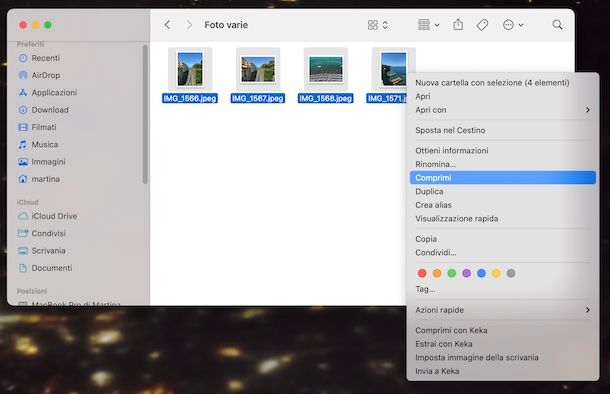Choose Nuova cartella con selezione

point(503,83)
